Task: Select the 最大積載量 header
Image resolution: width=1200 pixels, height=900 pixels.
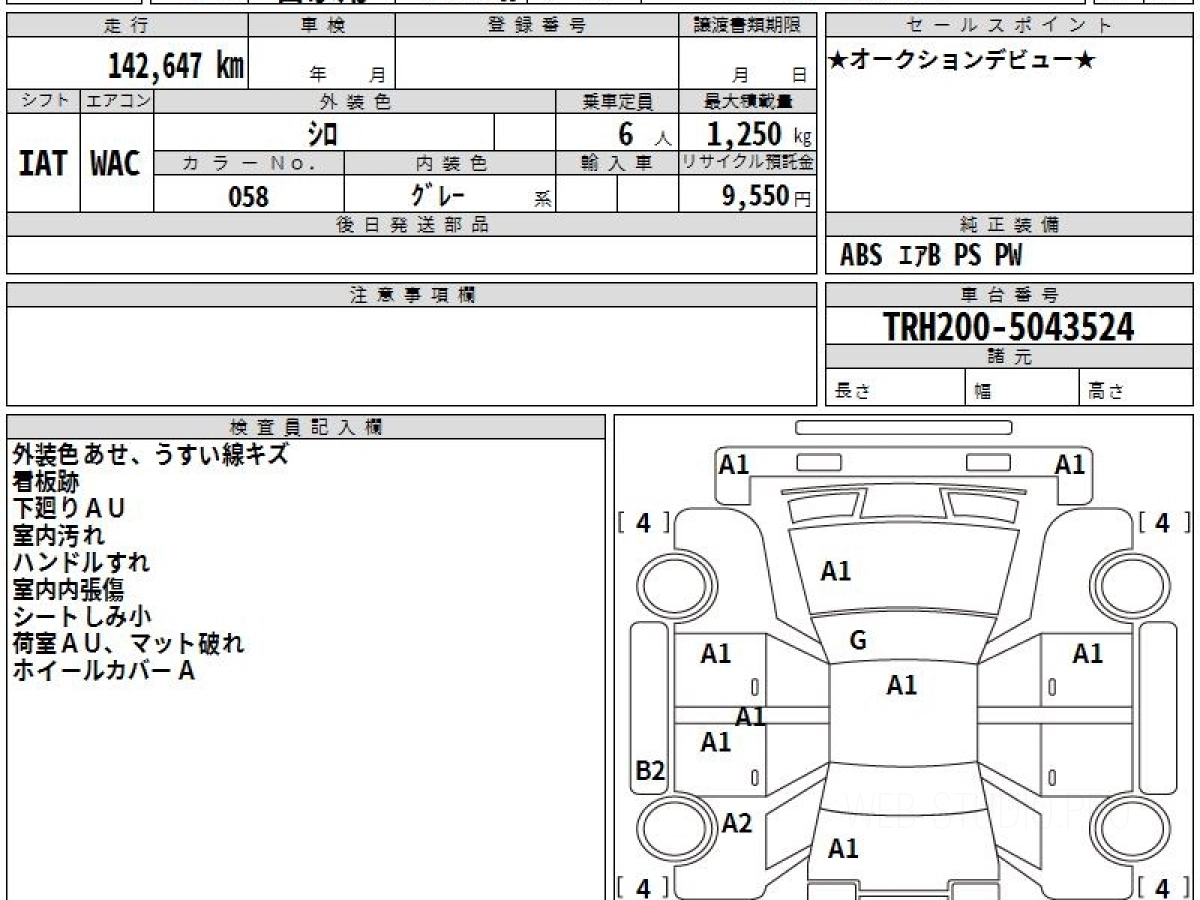Action: tap(748, 101)
